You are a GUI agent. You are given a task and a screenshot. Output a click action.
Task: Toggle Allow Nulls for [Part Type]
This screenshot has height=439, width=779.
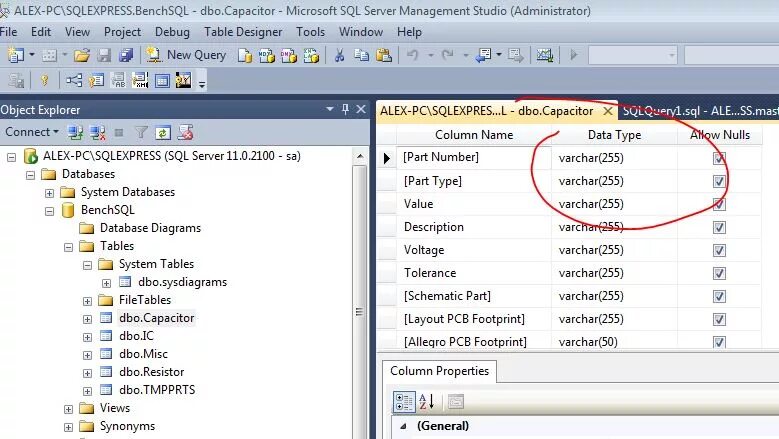click(x=719, y=181)
